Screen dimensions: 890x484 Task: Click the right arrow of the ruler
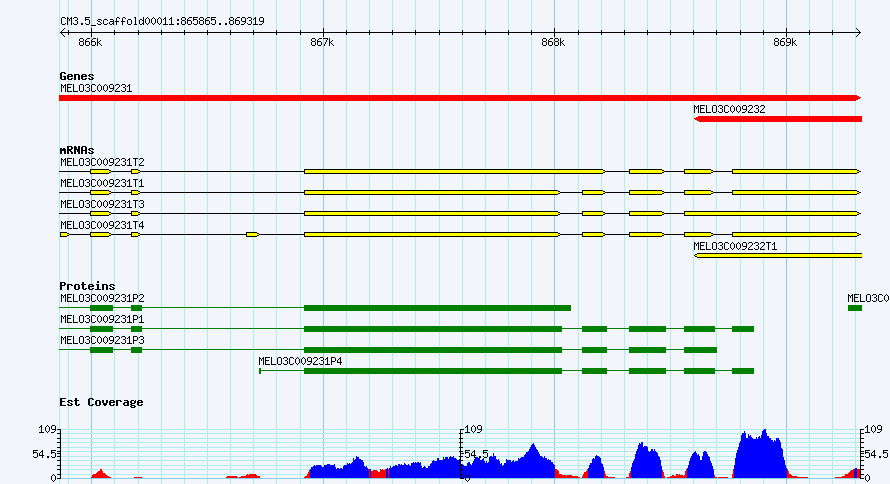[858, 33]
